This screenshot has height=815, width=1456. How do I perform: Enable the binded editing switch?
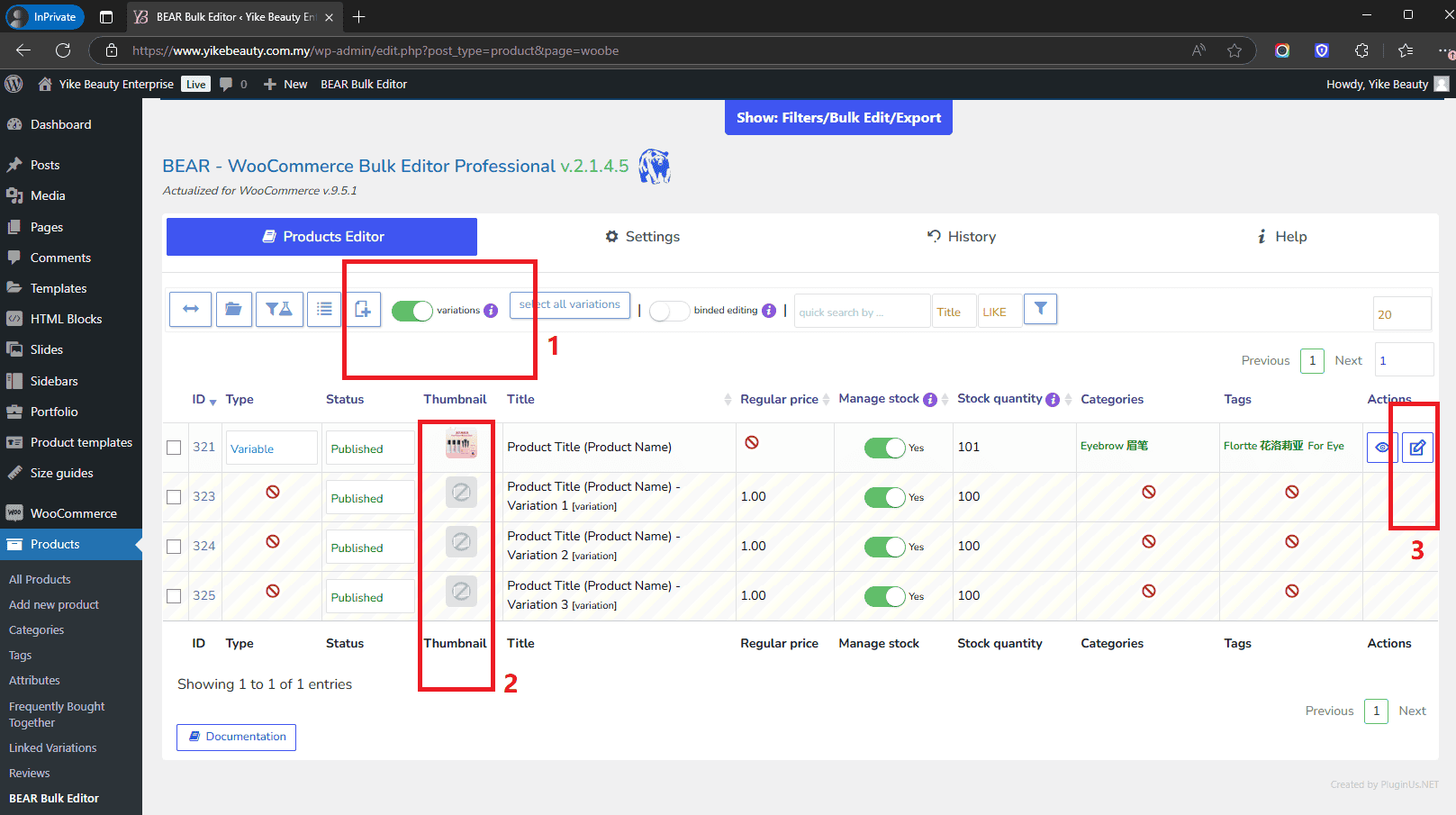(669, 311)
